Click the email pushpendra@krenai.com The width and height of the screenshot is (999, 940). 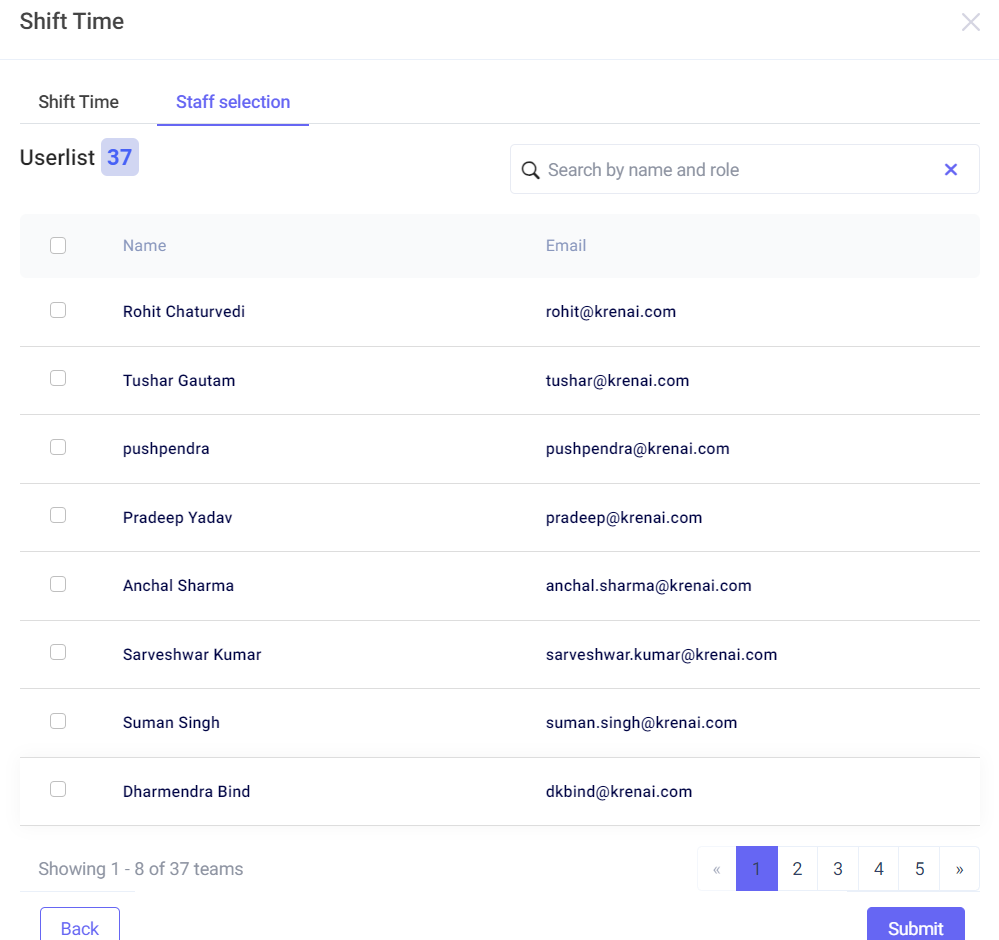638,449
